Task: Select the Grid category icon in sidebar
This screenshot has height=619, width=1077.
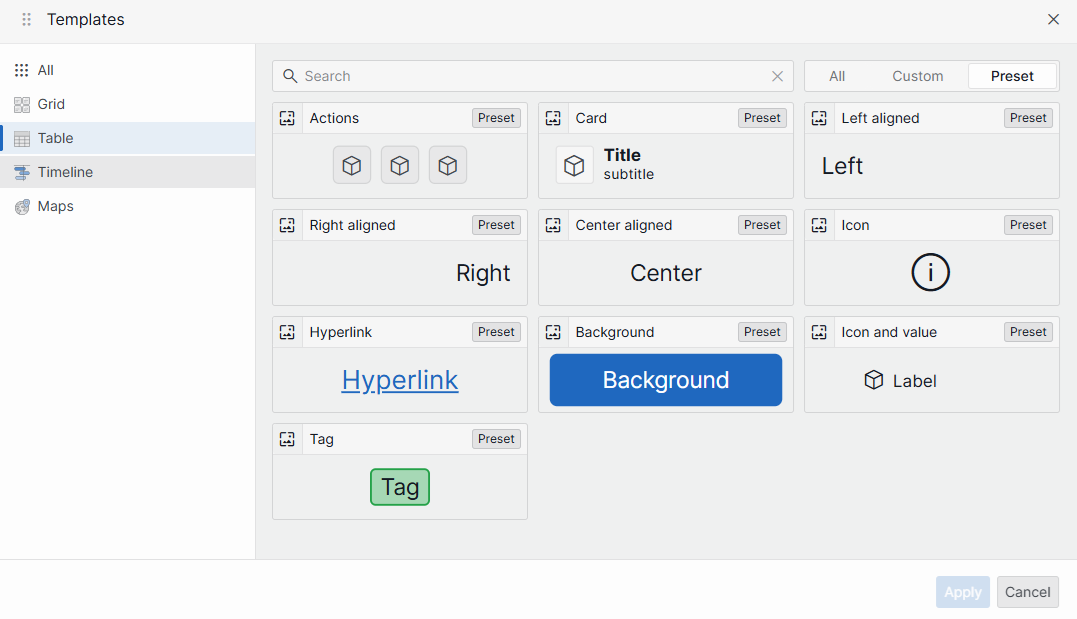Action: click(x=21, y=104)
